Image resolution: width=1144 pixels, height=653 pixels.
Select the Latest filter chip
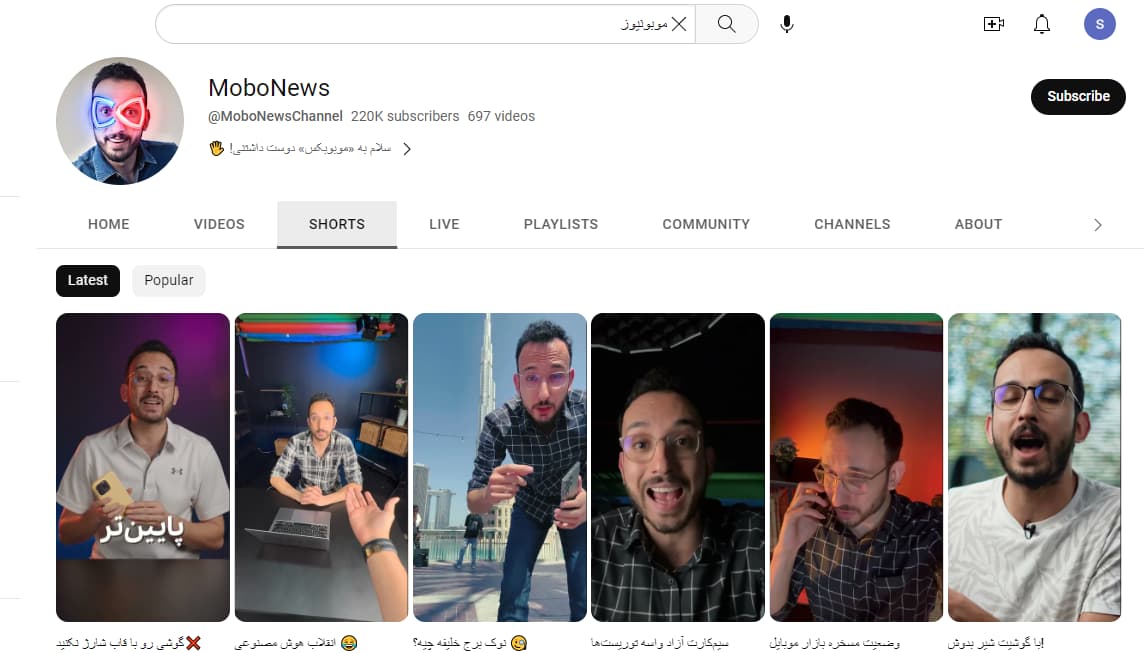pyautogui.click(x=88, y=281)
